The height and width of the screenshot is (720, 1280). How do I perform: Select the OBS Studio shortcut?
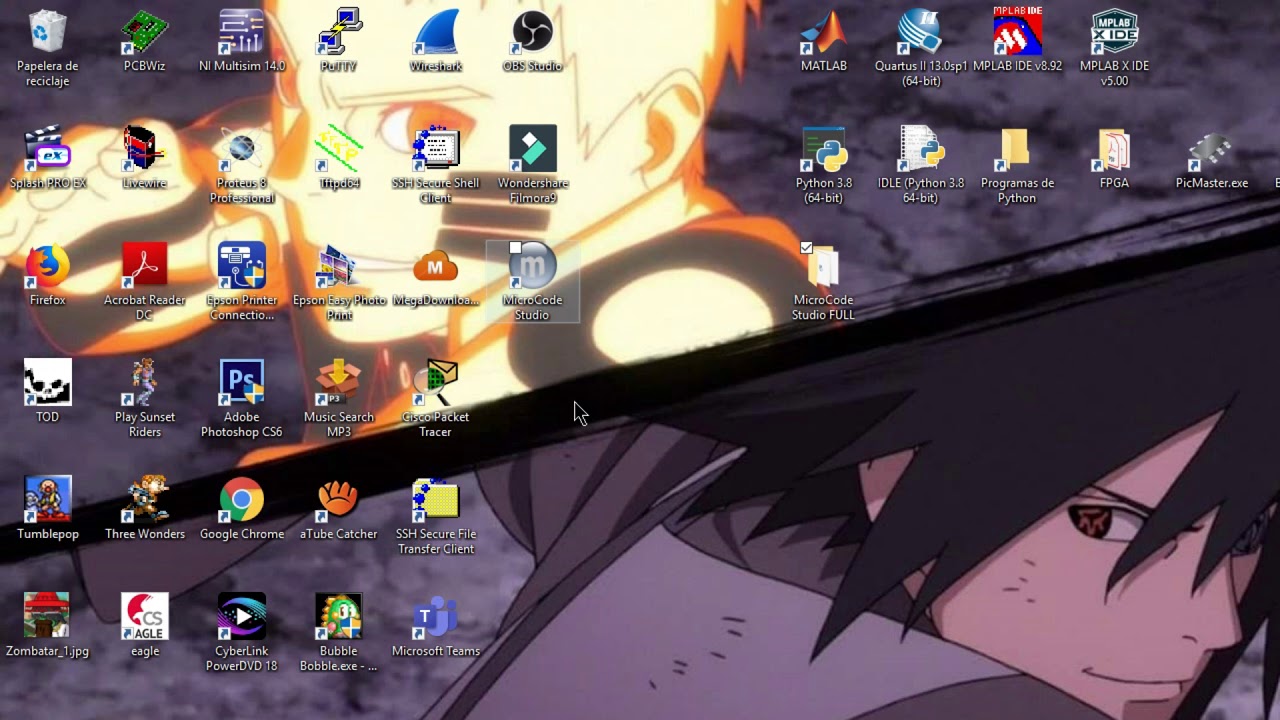point(532,32)
